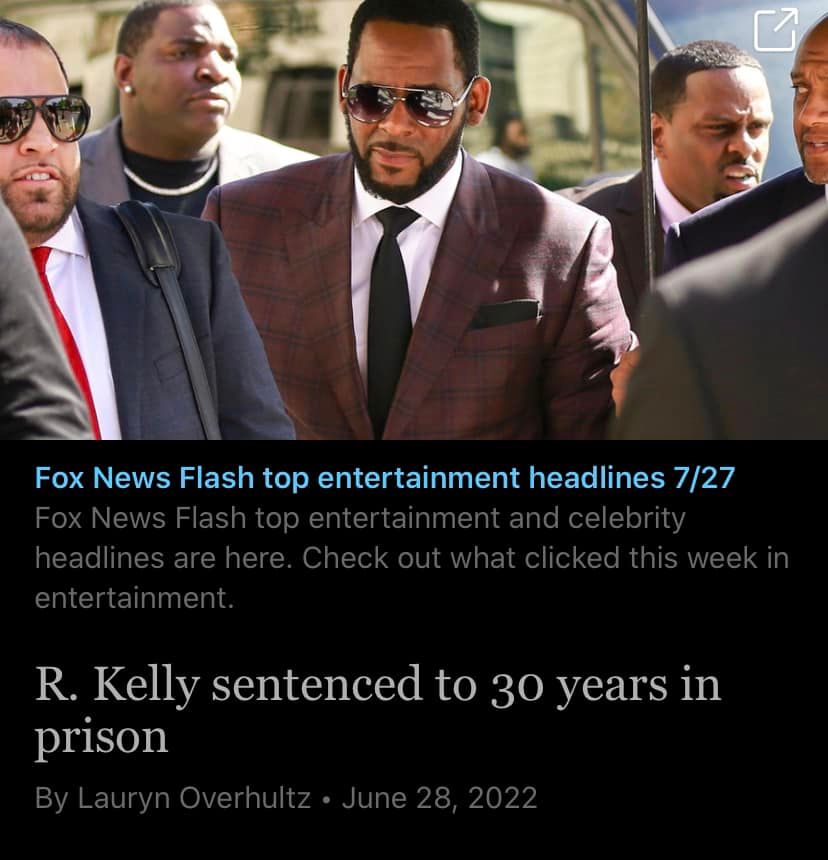The width and height of the screenshot is (828, 860).
Task: Click "30 years" in the article title
Action: pyautogui.click(x=579, y=686)
